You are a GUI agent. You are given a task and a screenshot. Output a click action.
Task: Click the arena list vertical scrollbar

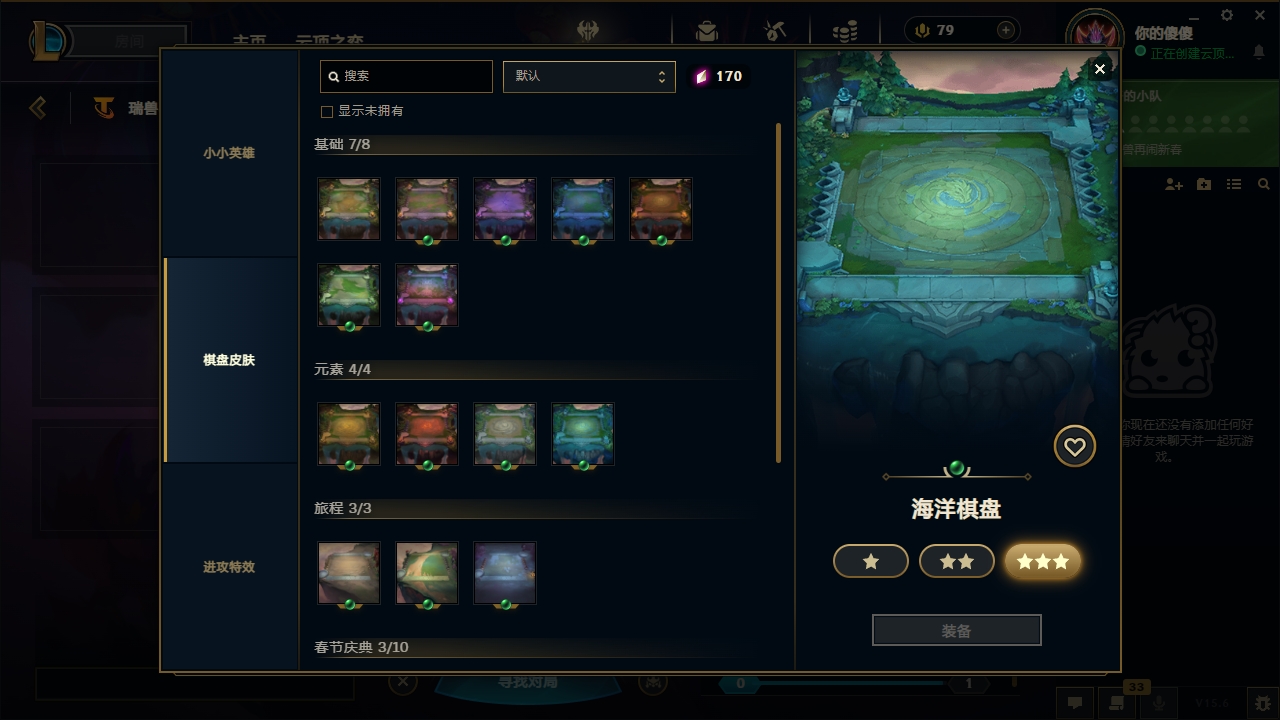(779, 293)
